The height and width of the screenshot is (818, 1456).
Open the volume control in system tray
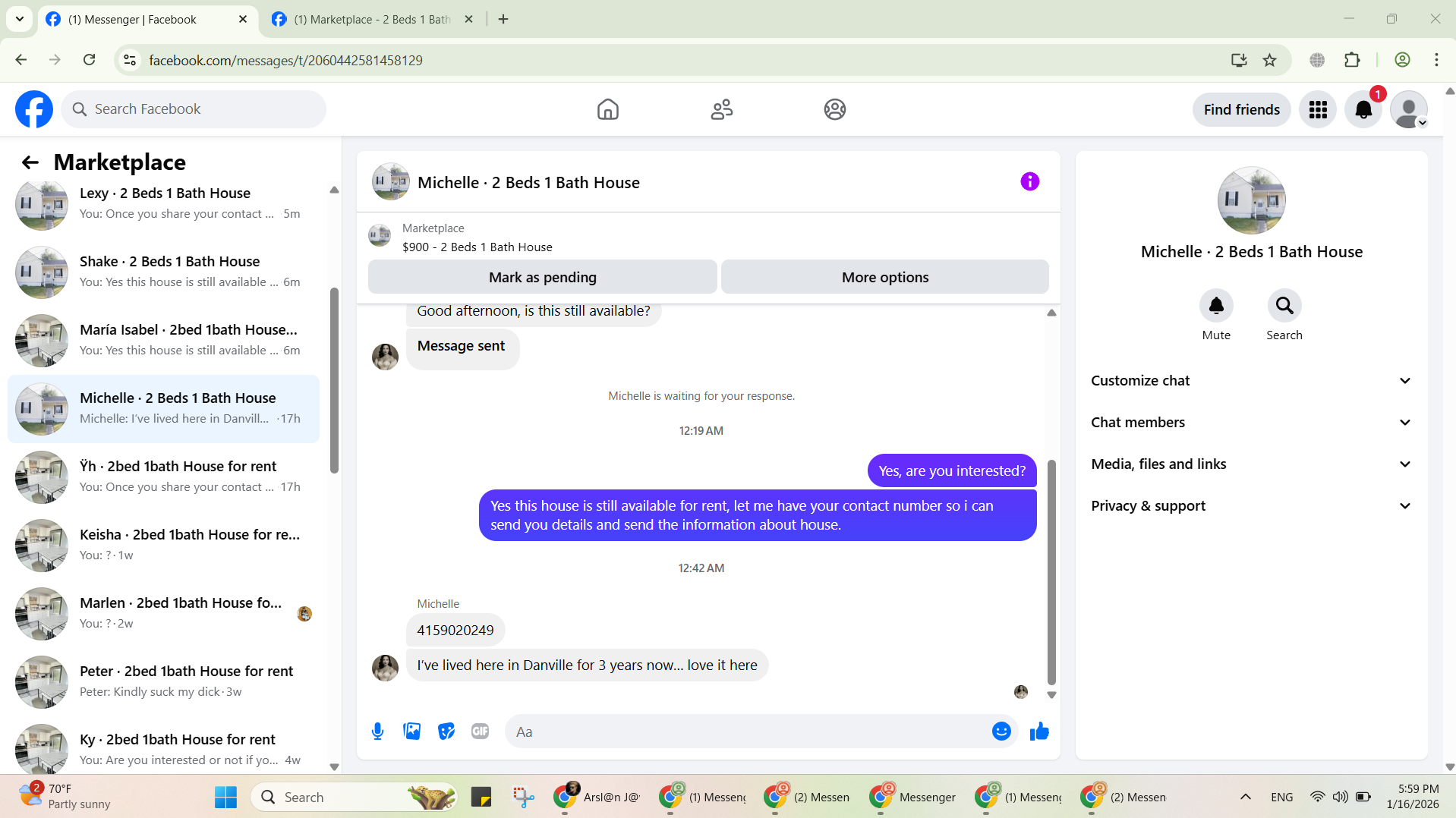(1341, 798)
